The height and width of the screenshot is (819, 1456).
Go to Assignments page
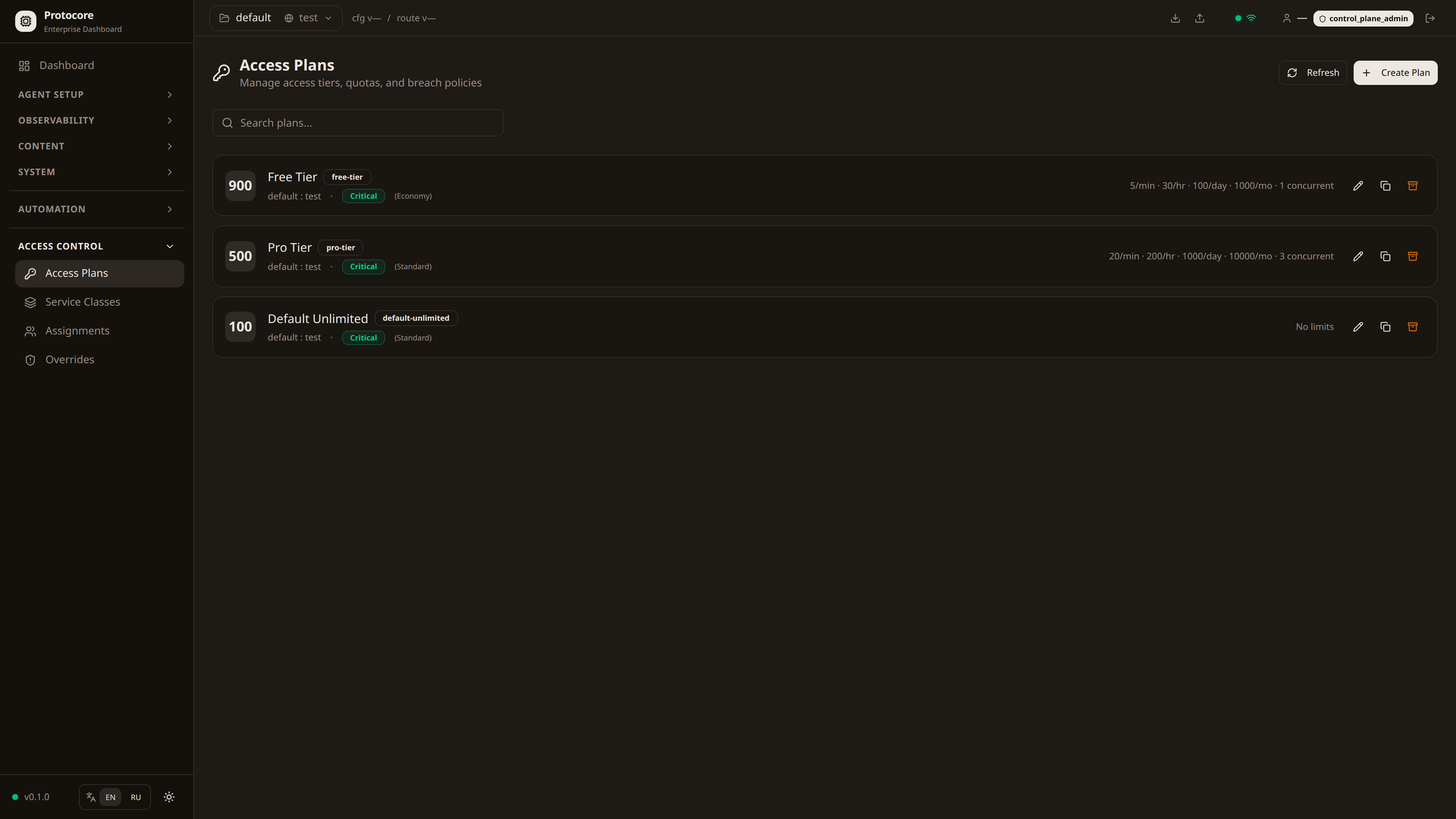[x=77, y=331]
